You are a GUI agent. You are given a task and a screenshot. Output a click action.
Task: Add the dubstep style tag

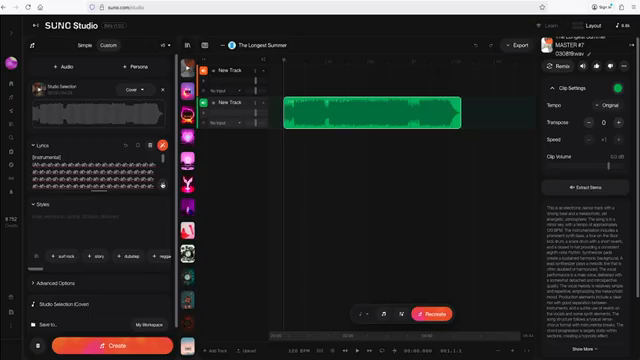(128, 256)
